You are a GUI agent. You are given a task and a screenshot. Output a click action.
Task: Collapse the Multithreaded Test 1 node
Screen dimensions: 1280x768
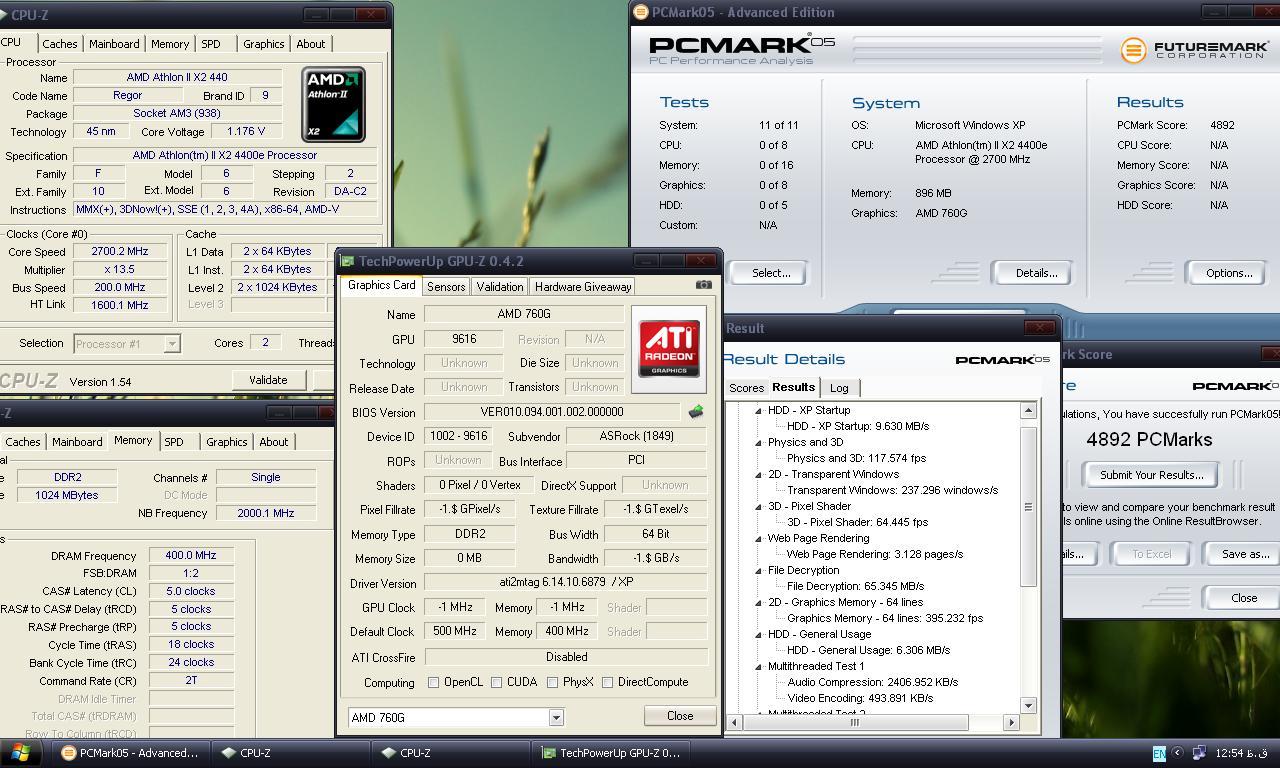click(758, 667)
